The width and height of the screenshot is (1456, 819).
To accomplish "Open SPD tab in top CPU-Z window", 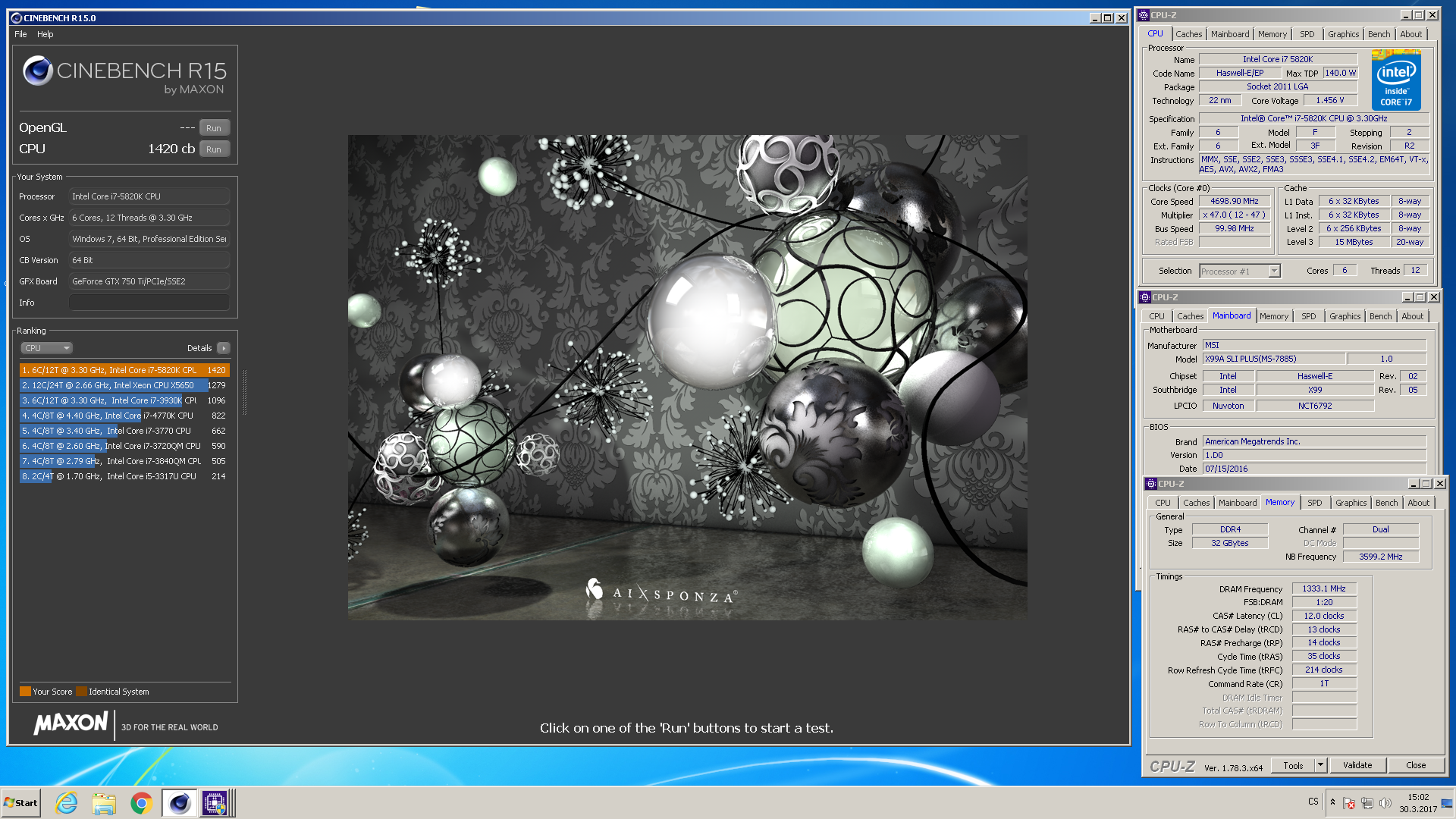I will 1307,34.
